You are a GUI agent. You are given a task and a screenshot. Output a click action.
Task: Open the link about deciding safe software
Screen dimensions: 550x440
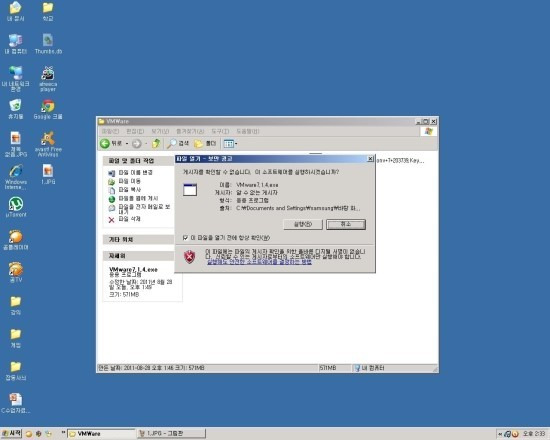pyautogui.click(x=259, y=262)
